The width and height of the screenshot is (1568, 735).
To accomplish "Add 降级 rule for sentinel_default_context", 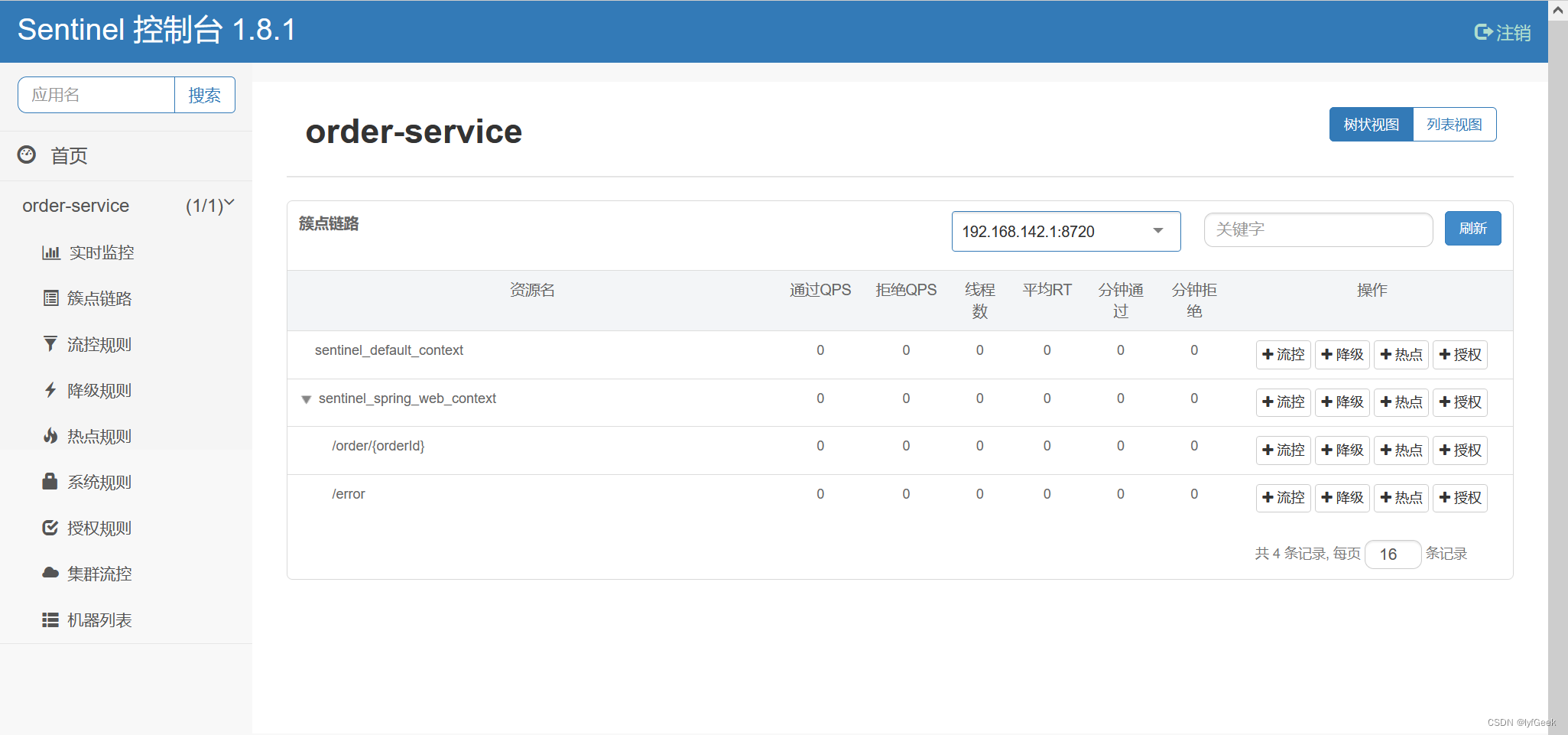I will [x=1342, y=354].
